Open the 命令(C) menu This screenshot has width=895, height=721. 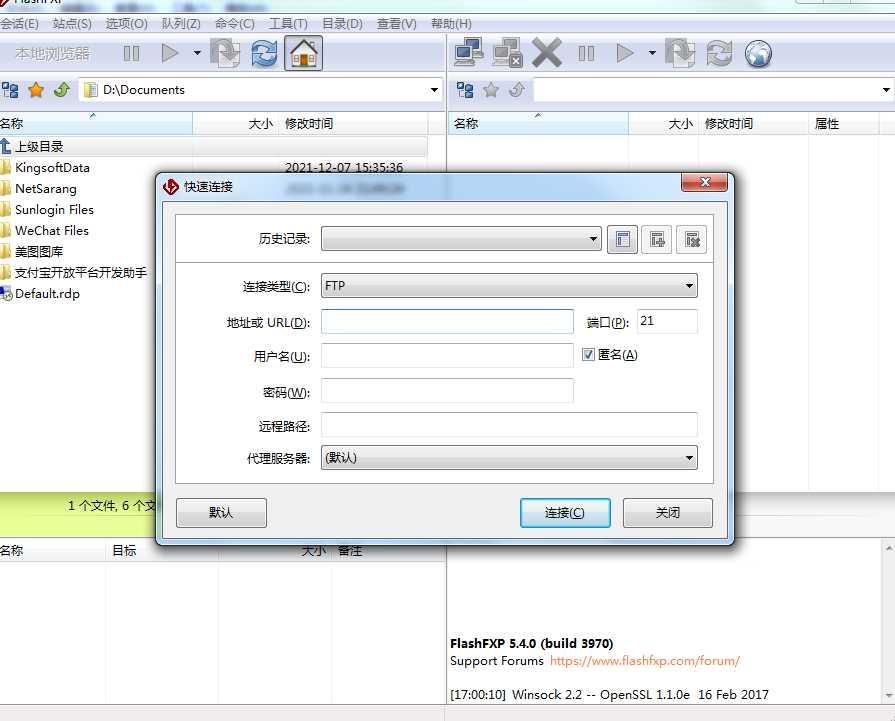[235, 24]
